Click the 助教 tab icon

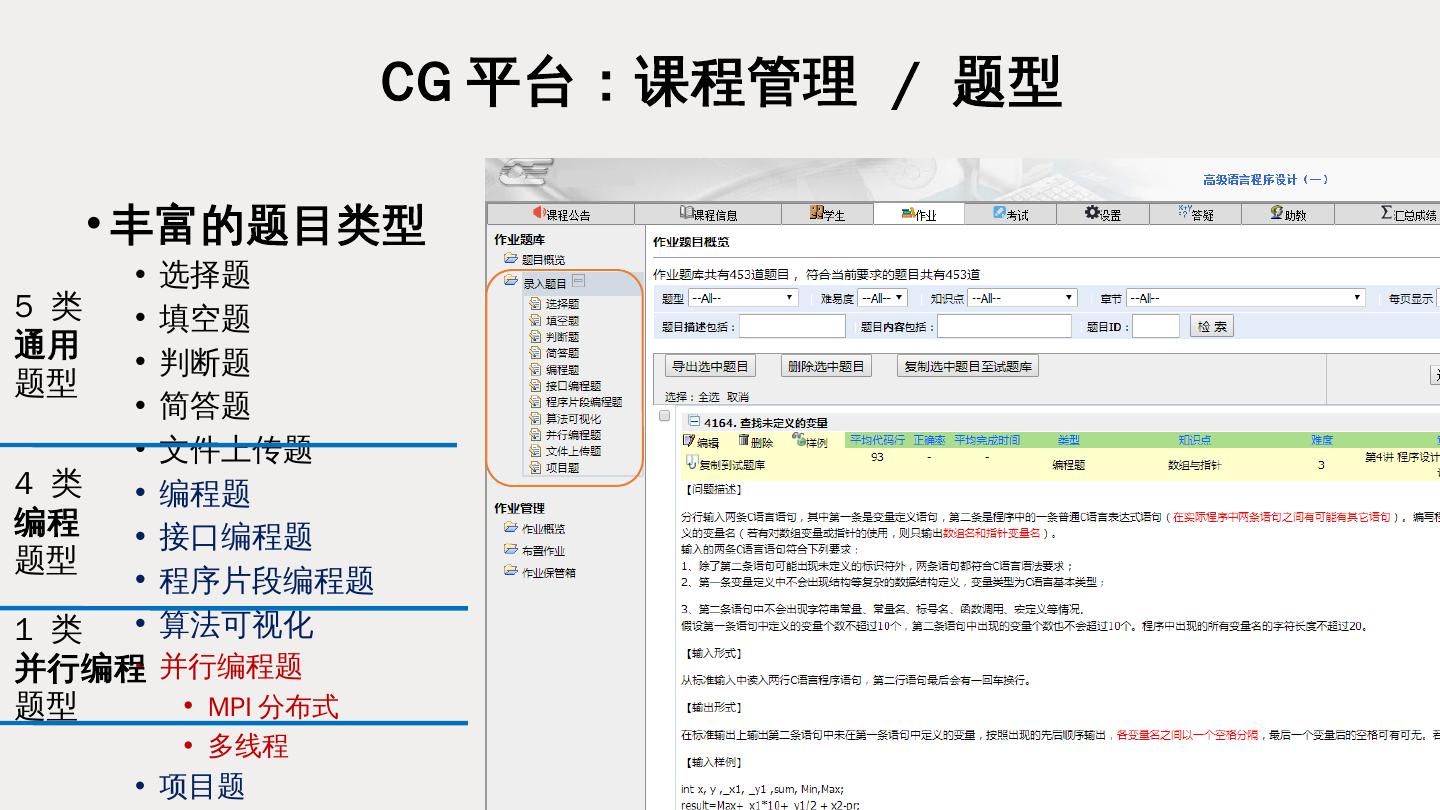coord(1277,213)
